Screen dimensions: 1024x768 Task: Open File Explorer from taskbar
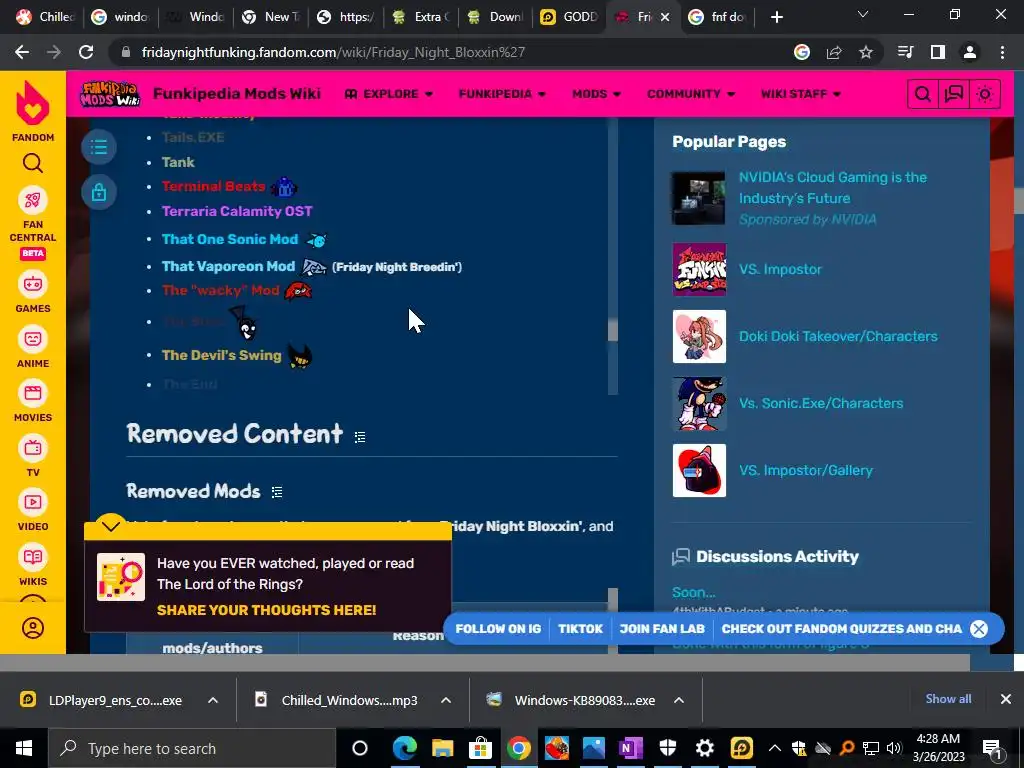click(x=442, y=748)
